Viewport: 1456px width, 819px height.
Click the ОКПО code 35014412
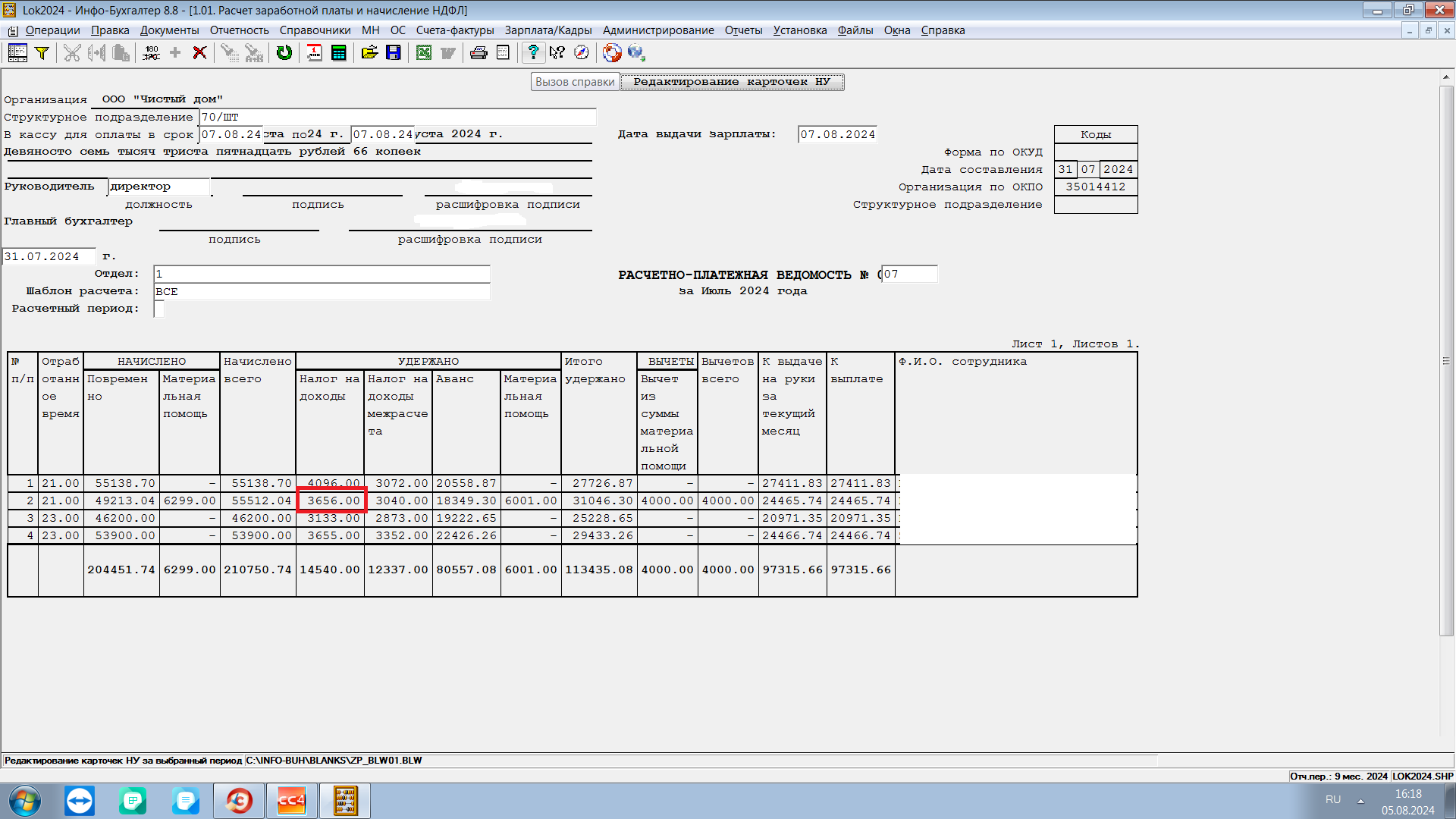[1096, 187]
